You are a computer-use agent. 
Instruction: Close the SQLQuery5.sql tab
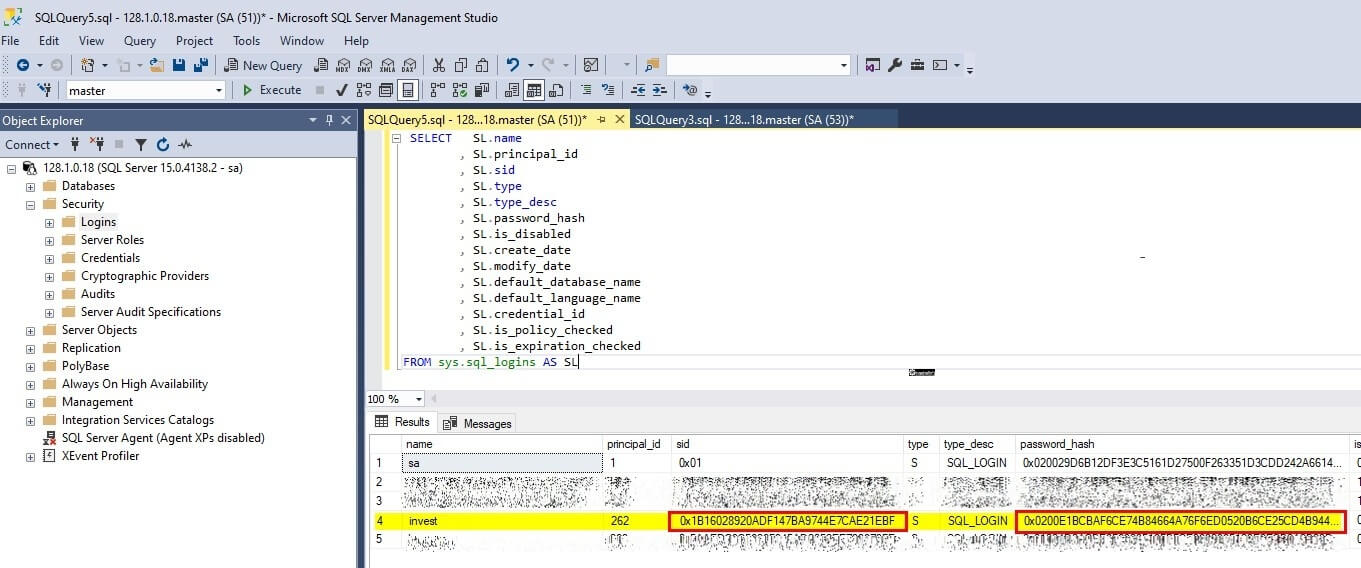(618, 119)
